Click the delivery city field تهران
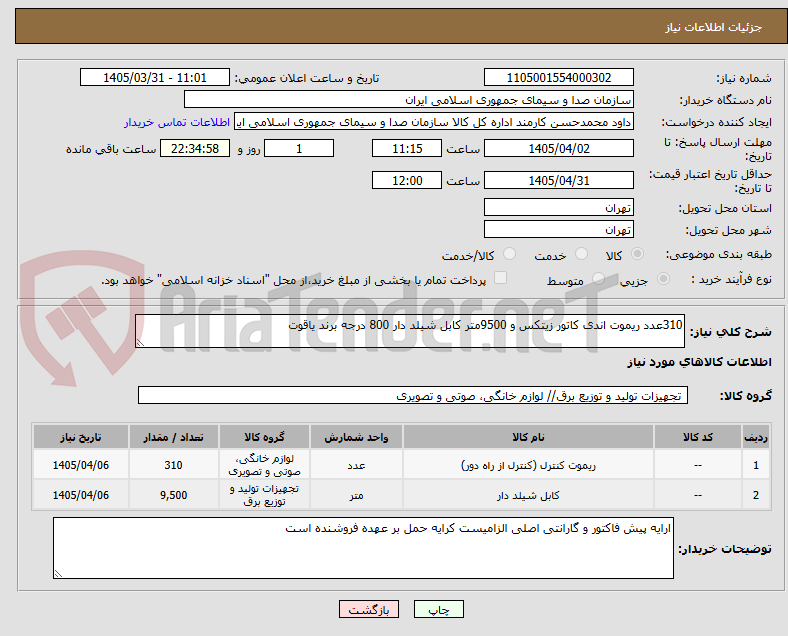The width and height of the screenshot is (788, 636). pyautogui.click(x=559, y=229)
